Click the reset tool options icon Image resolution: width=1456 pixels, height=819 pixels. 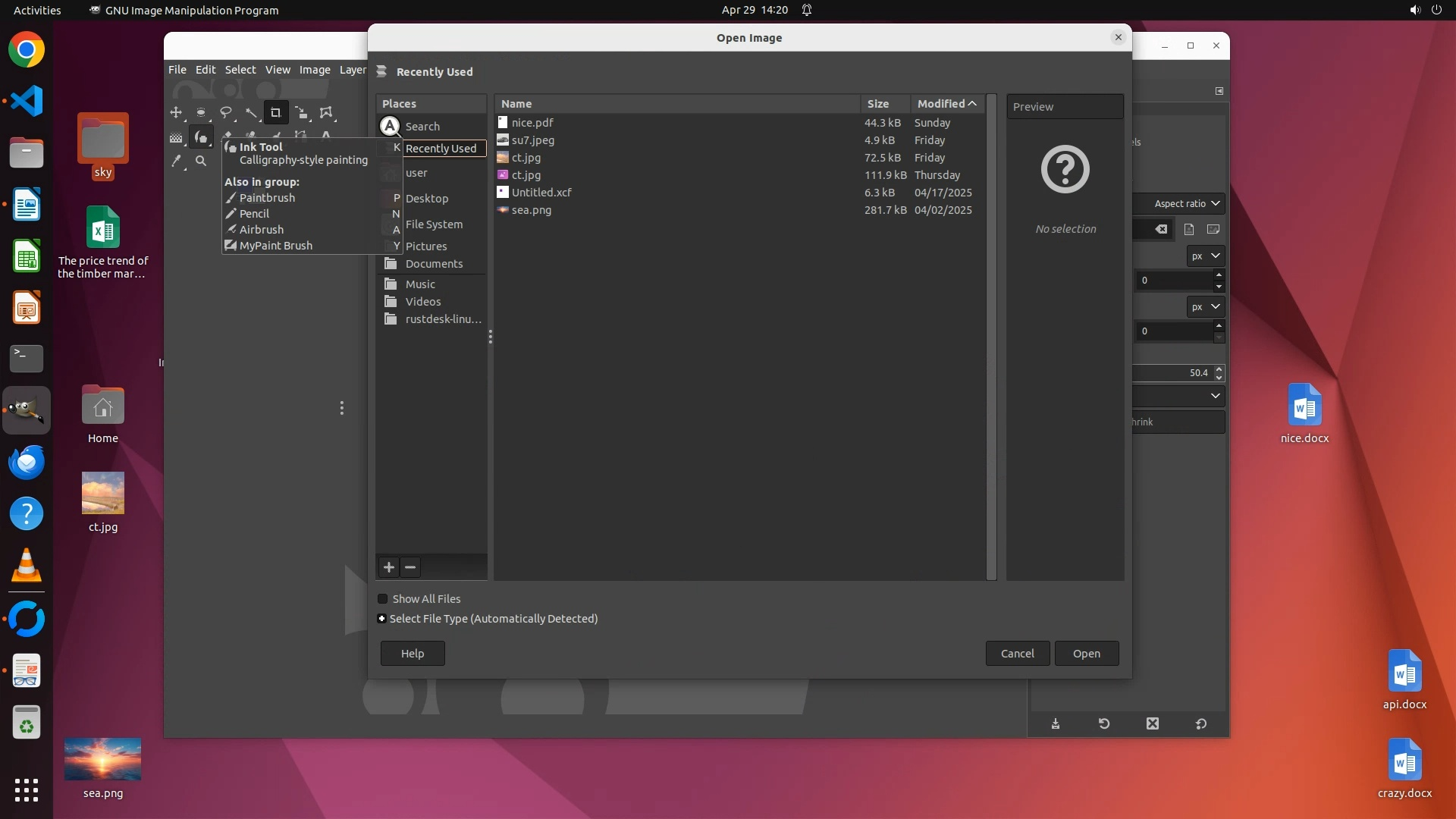tap(1201, 723)
